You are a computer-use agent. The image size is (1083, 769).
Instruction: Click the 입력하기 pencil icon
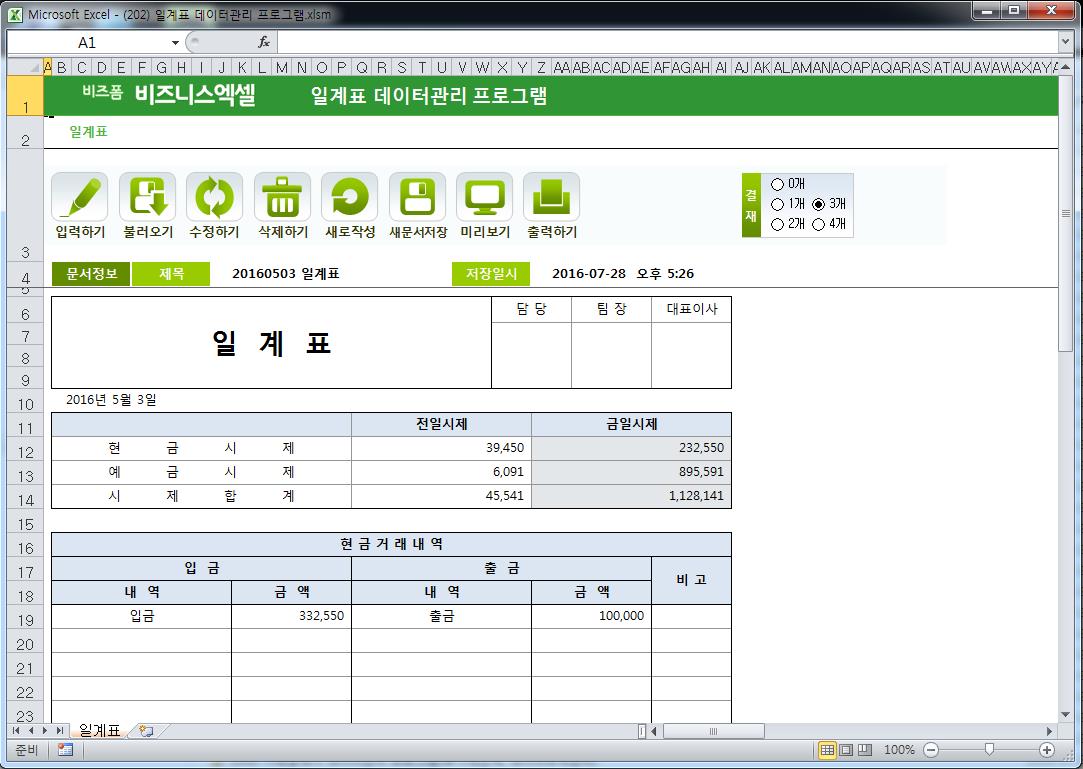pyautogui.click(x=79, y=198)
